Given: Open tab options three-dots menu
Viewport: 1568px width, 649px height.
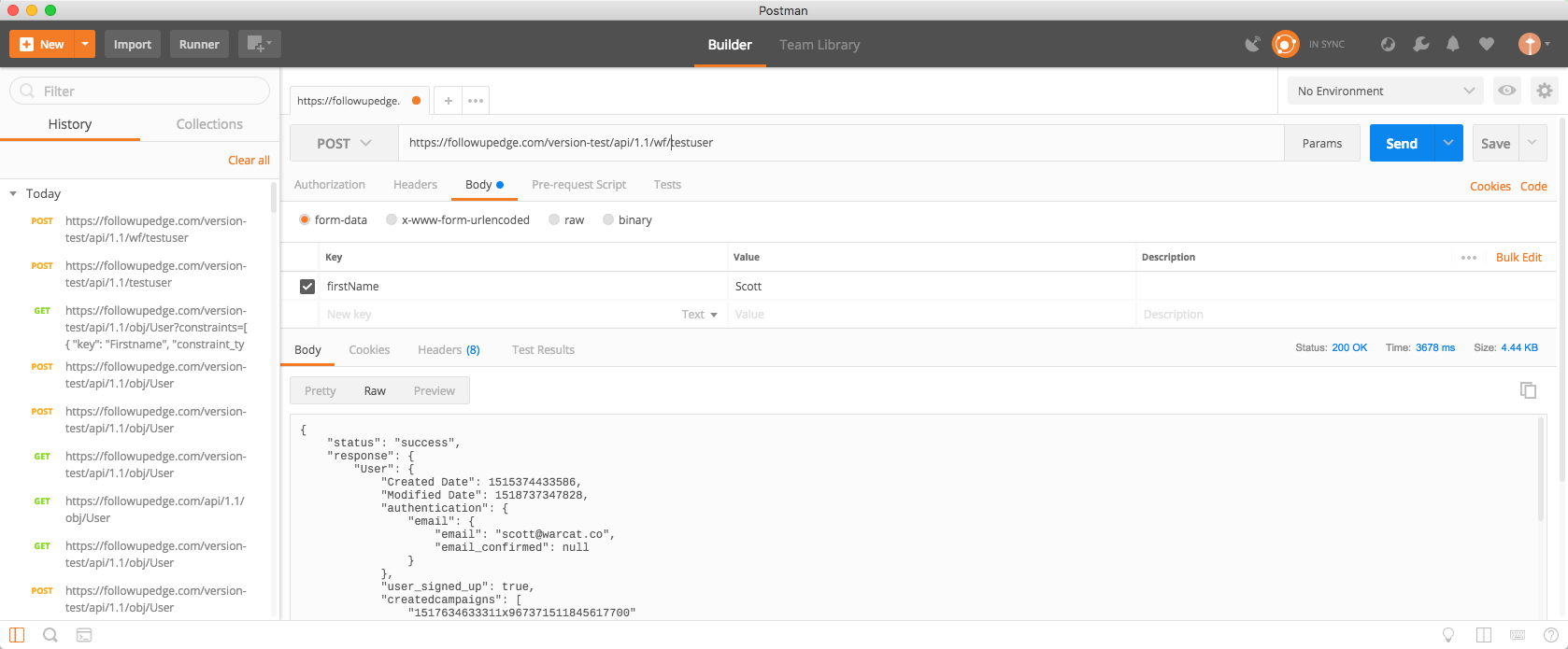Looking at the screenshot, I should click(x=476, y=101).
